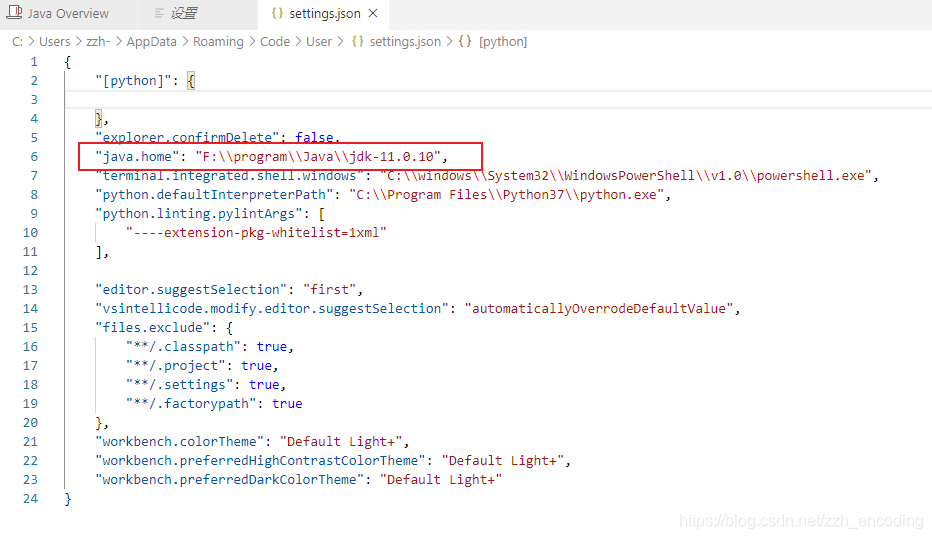Open the User breadcrumb folder
Screen dimensions: 932x539
point(319,42)
